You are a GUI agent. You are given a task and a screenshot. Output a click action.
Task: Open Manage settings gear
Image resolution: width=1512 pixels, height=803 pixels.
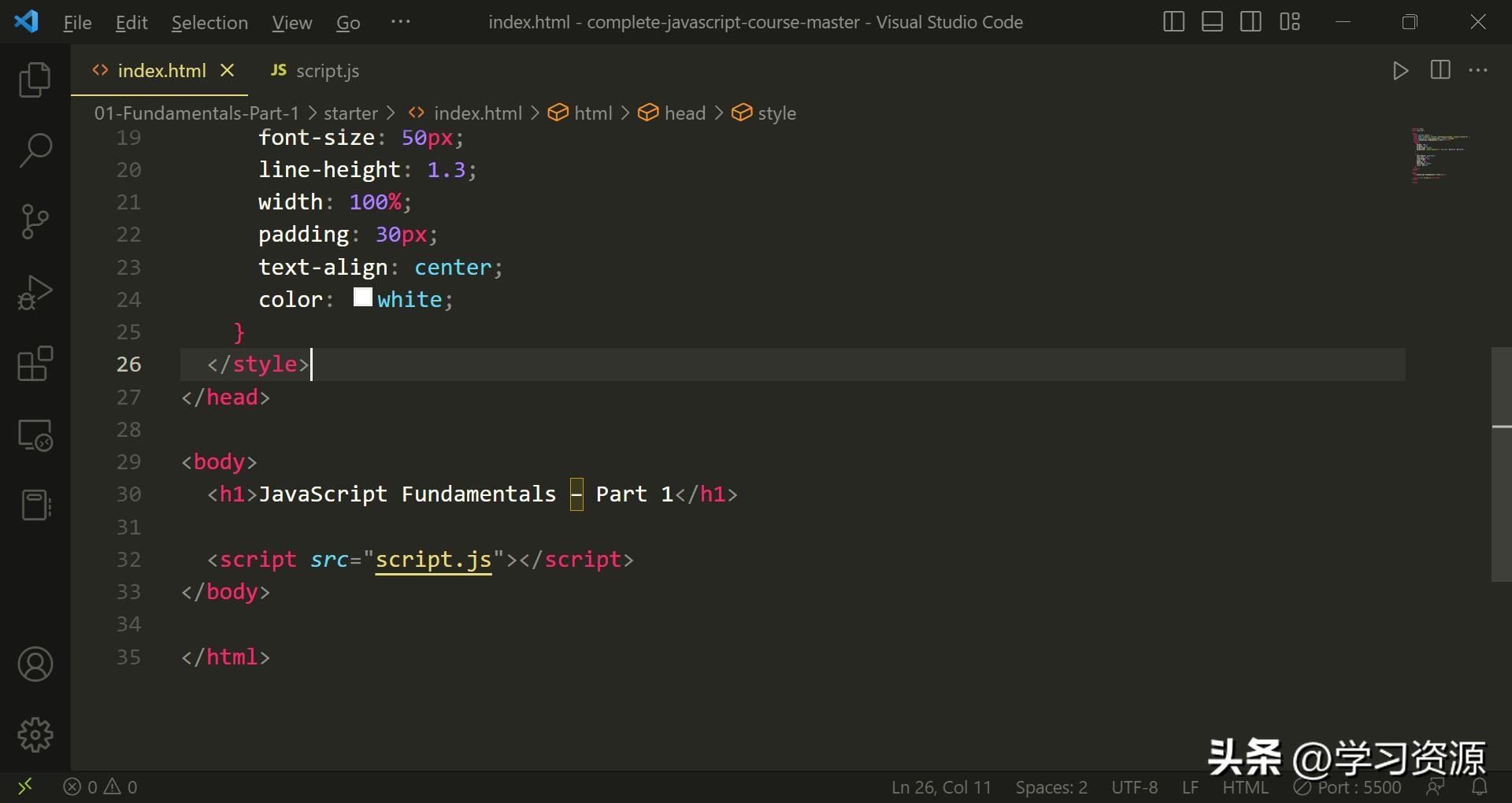[35, 735]
